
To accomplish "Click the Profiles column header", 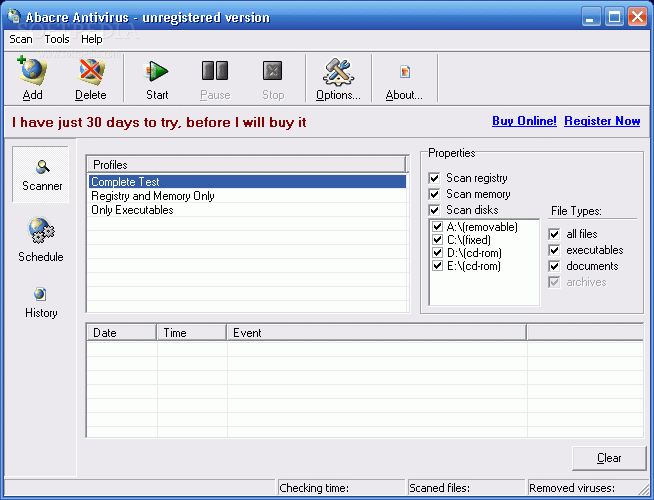I will 247,165.
